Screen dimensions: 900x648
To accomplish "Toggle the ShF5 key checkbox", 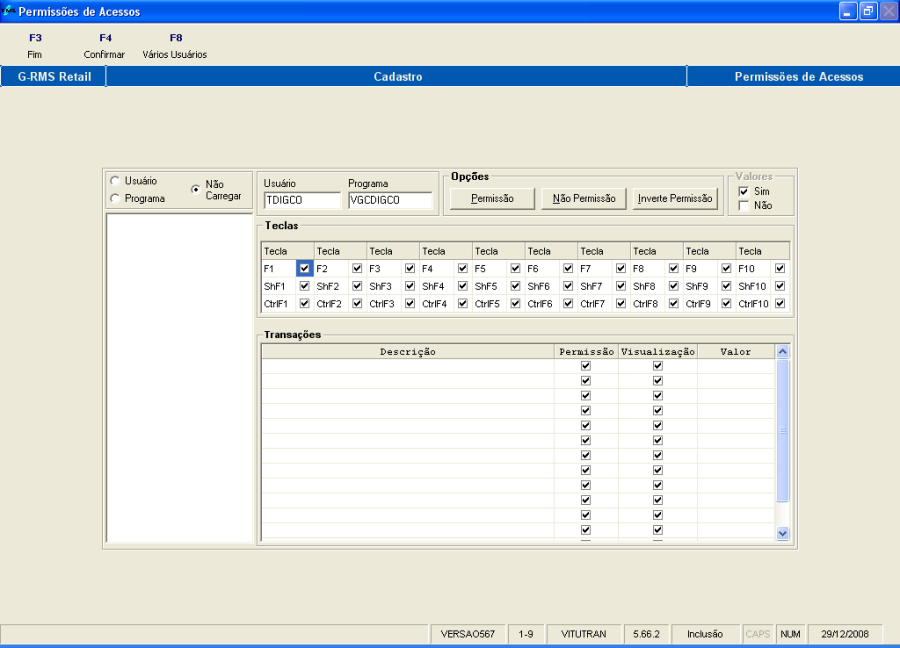I will coord(515,286).
